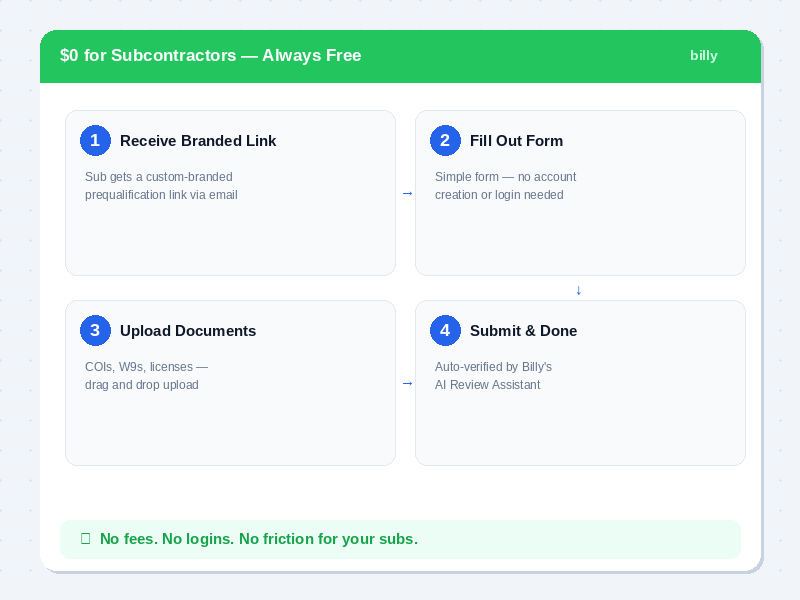Click the downward arrow below Fill Out Form card
The height and width of the screenshot is (600, 800).
[x=578, y=290]
